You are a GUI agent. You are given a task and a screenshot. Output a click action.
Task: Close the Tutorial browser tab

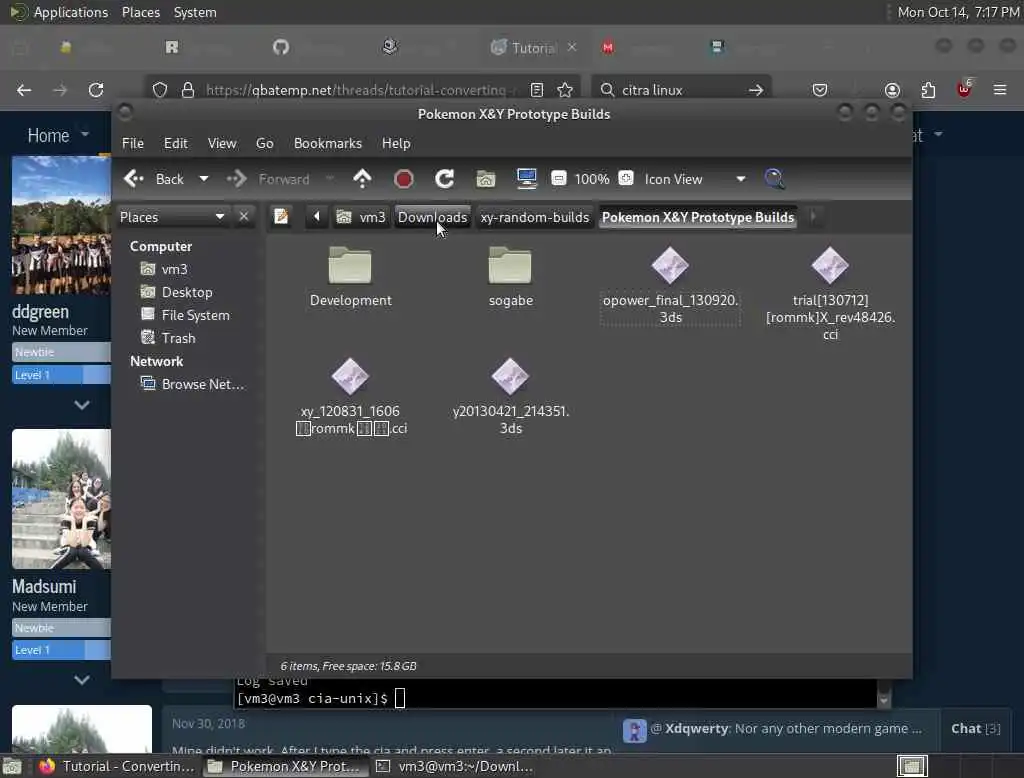572,47
